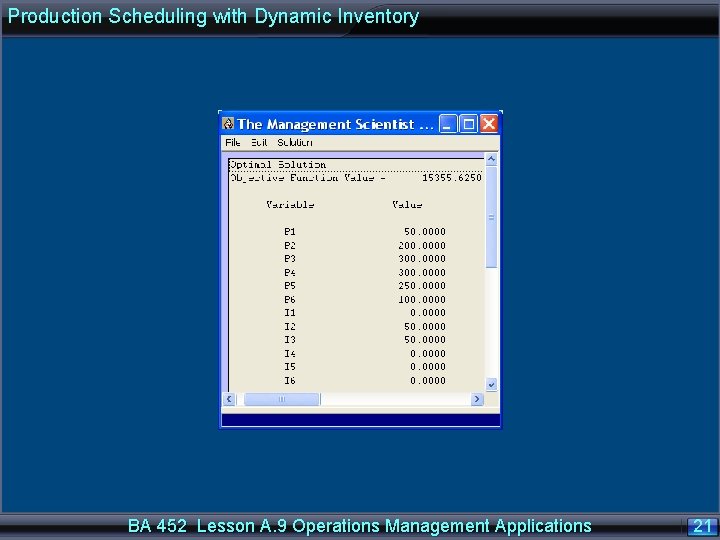Select variable P1 row label
Image resolution: width=720 pixels, height=540 pixels.
coord(290,231)
